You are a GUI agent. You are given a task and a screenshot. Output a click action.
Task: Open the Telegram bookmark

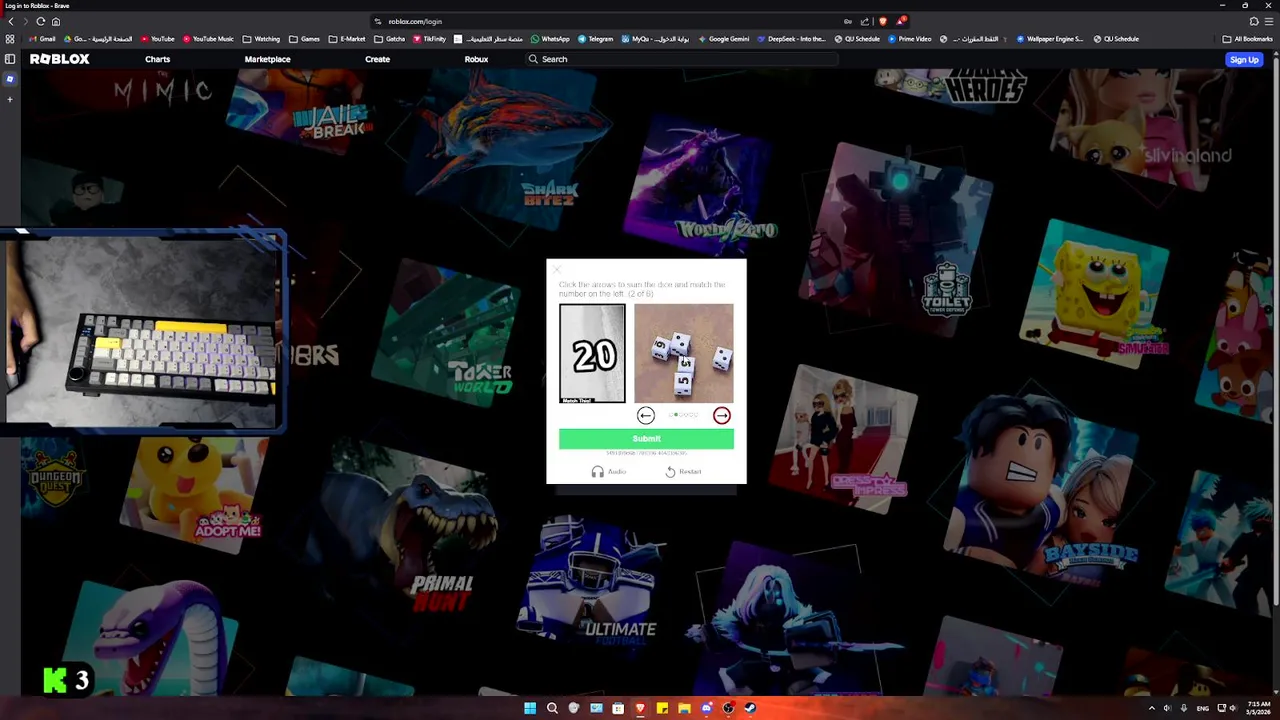point(595,39)
